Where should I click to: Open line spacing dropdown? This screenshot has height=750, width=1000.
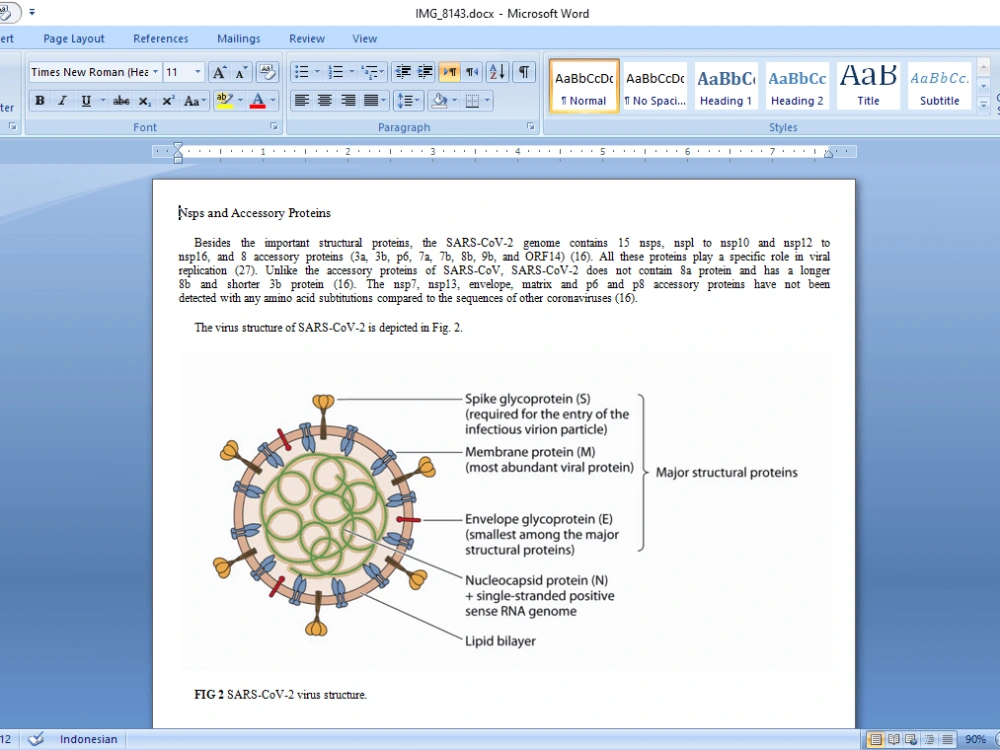pos(409,101)
